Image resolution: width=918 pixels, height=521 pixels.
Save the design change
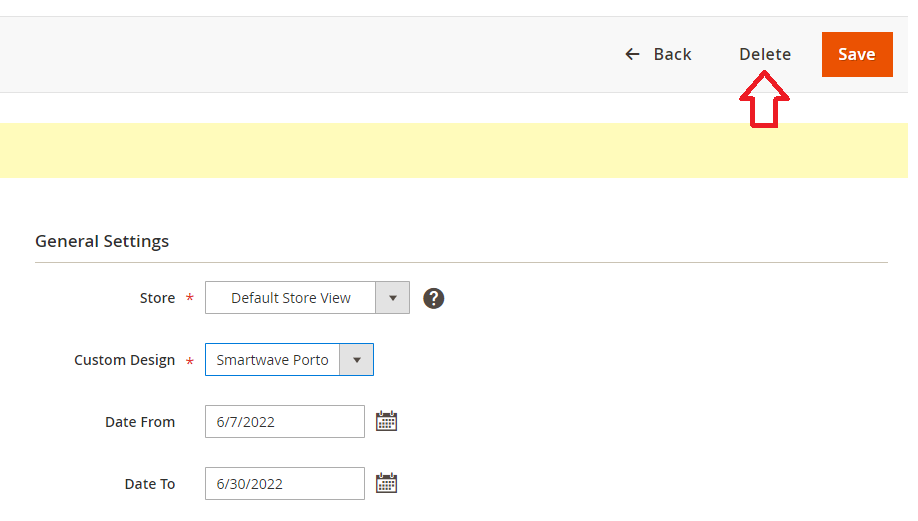pyautogui.click(x=857, y=54)
